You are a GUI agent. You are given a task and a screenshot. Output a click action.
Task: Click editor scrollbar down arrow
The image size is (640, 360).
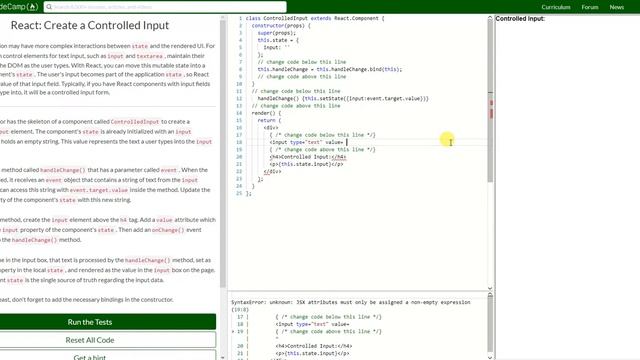tap(490, 288)
